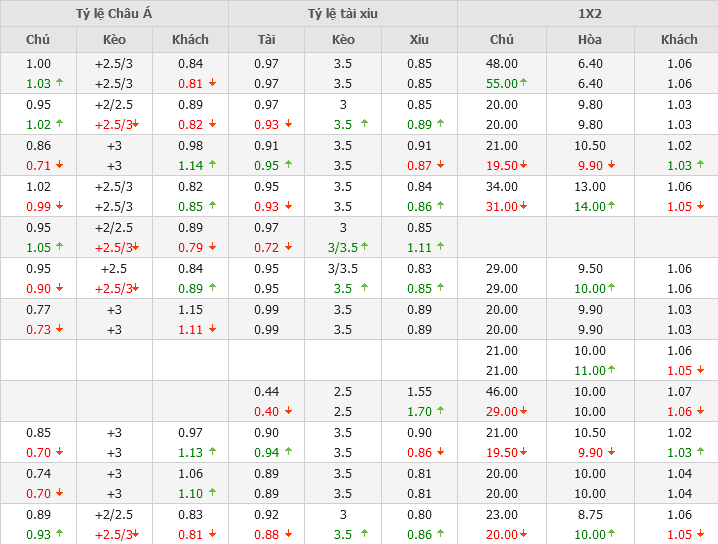Select the 1.55 Xỉu odds value
This screenshot has width=718, height=544.
(419, 391)
